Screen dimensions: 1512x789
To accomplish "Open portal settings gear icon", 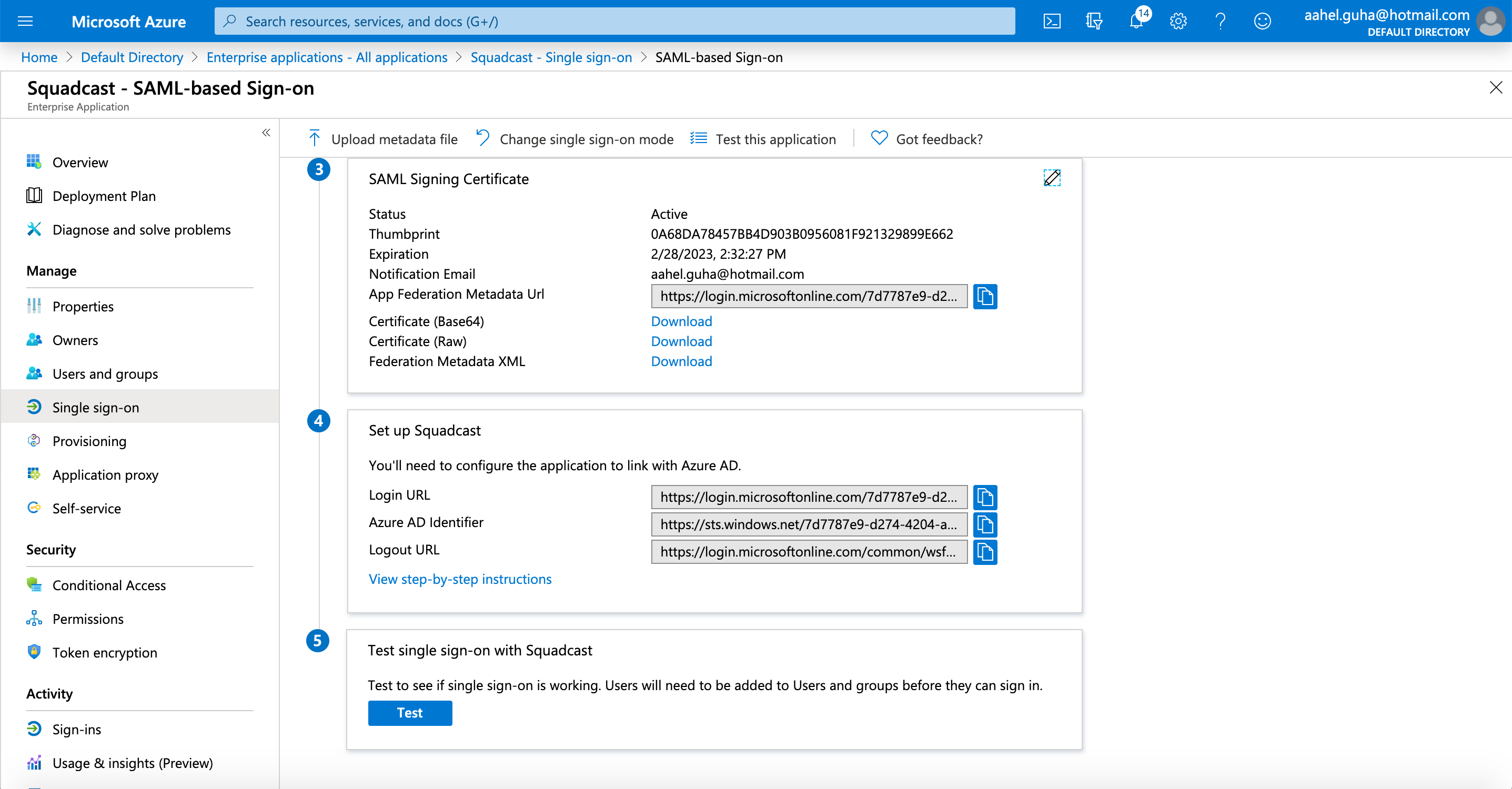I will pyautogui.click(x=1178, y=21).
